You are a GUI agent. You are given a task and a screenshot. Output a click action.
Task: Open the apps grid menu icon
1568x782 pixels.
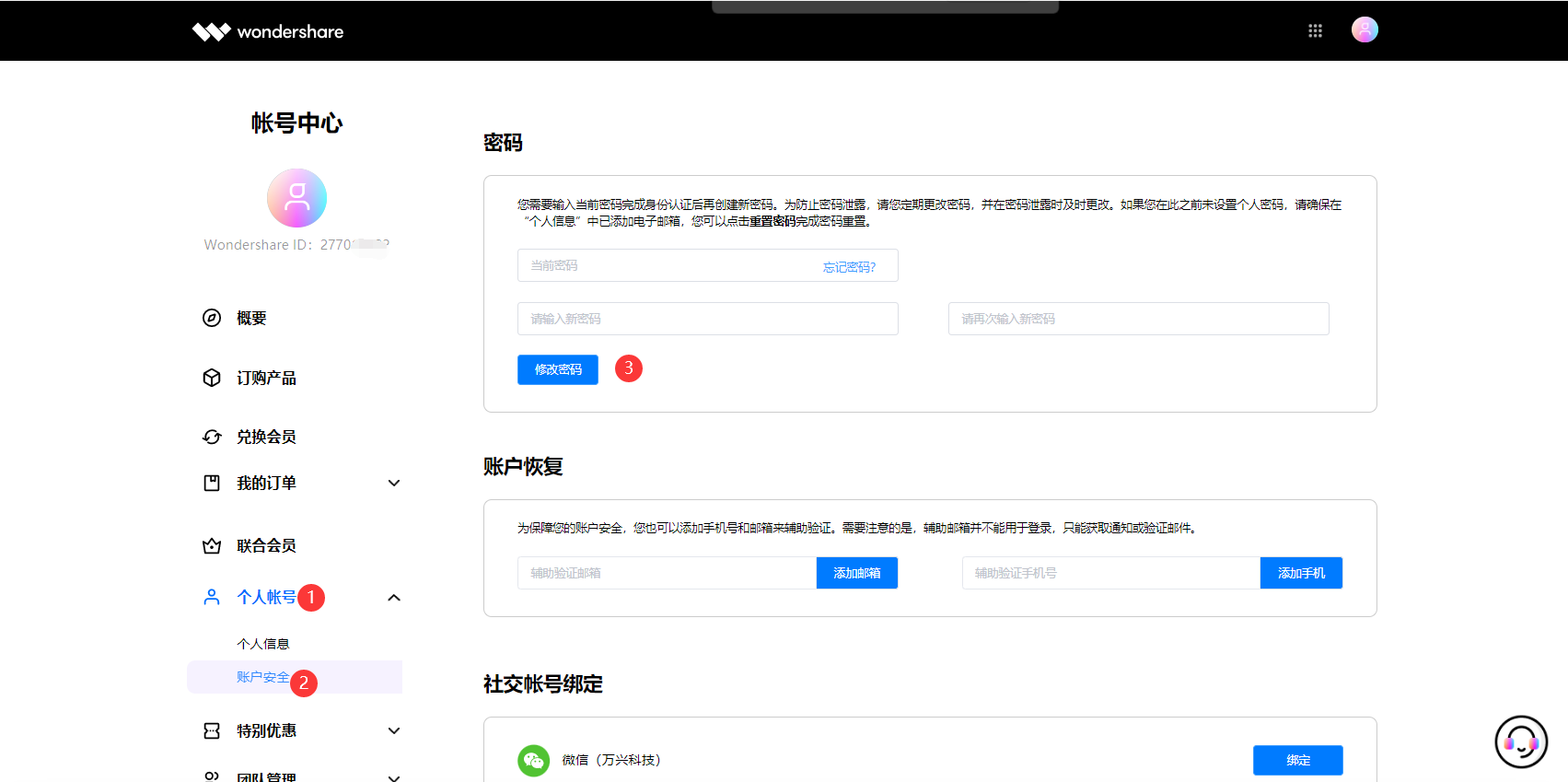[x=1315, y=31]
